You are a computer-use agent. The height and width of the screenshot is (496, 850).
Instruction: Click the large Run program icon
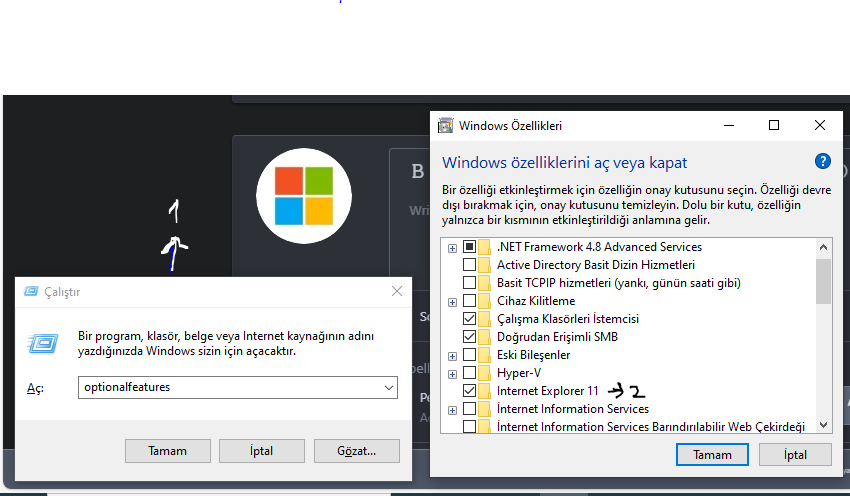click(43, 343)
